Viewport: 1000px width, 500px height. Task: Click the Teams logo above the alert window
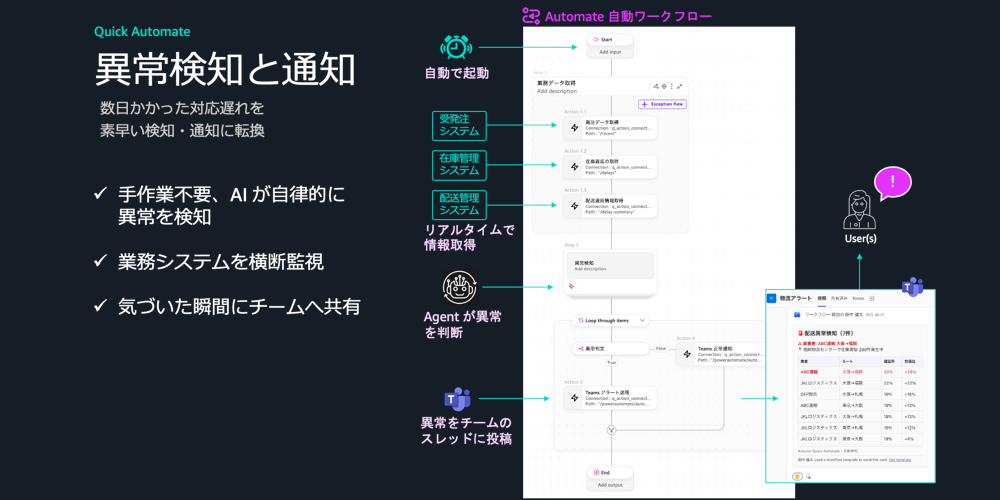(913, 288)
